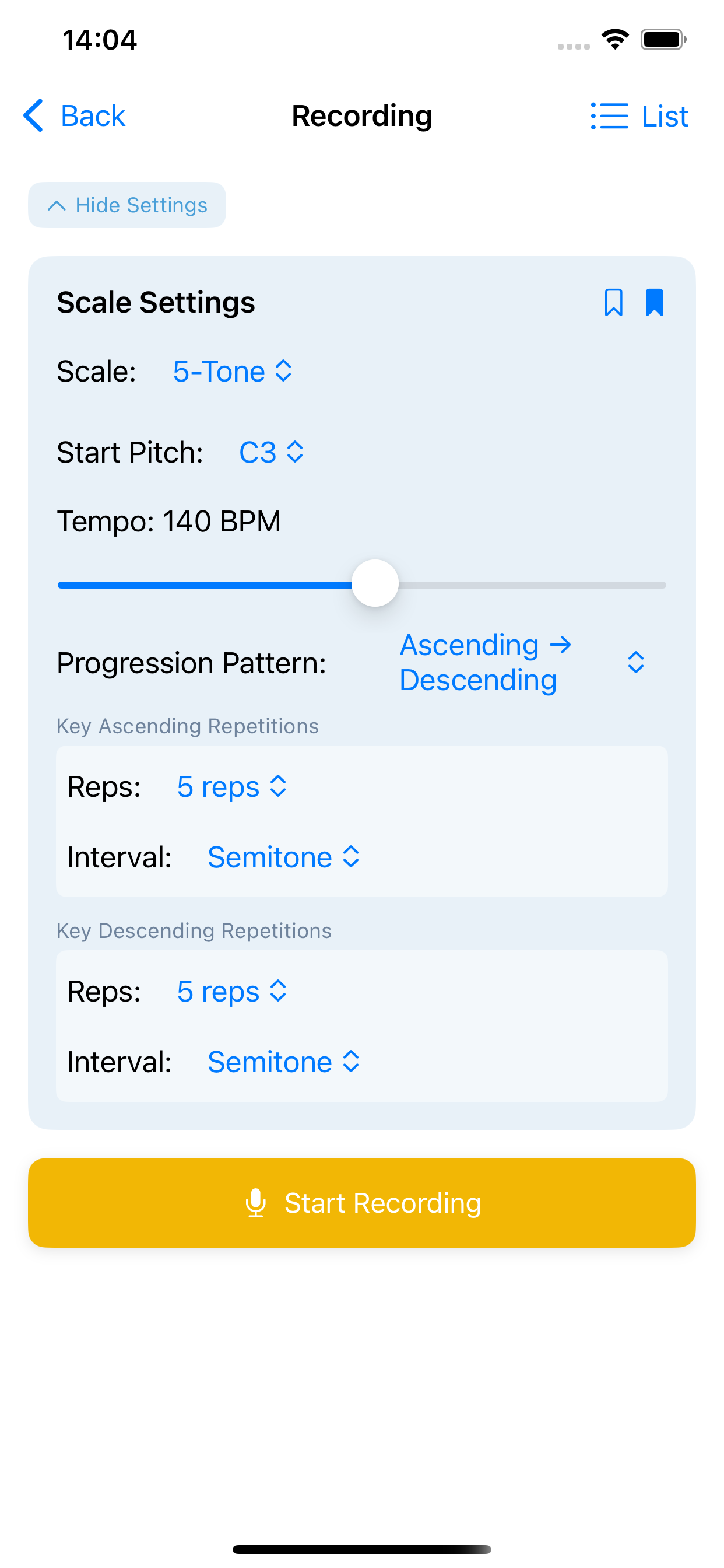Image resolution: width=724 pixels, height=1568 pixels.
Task: Tap the filled bookmark icon
Action: click(654, 303)
